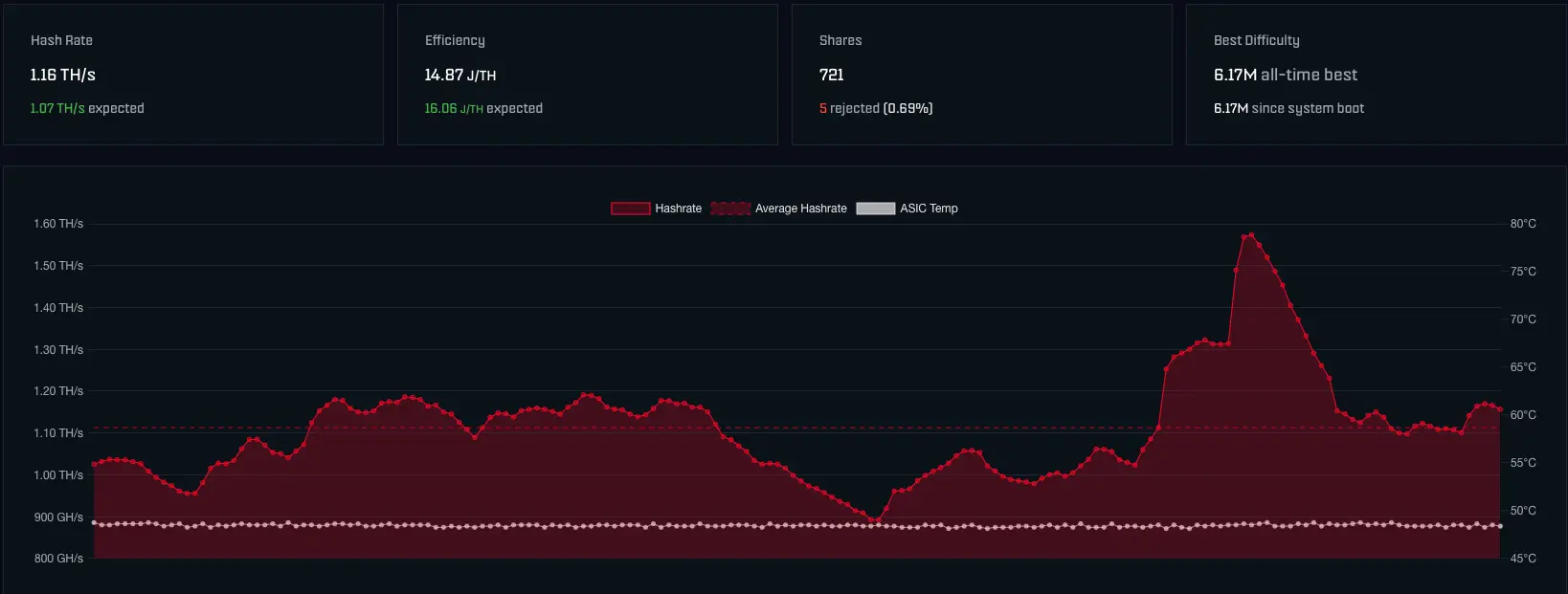Screen dimensions: 1568x594
Task: Click the 65°C temperature axis label
Action: coord(1523,367)
